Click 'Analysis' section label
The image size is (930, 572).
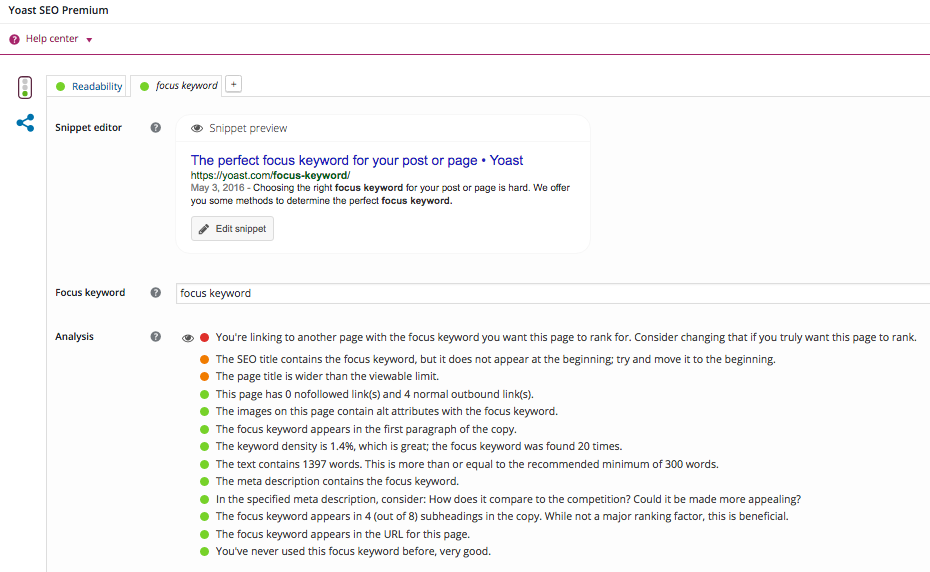[x=74, y=336]
